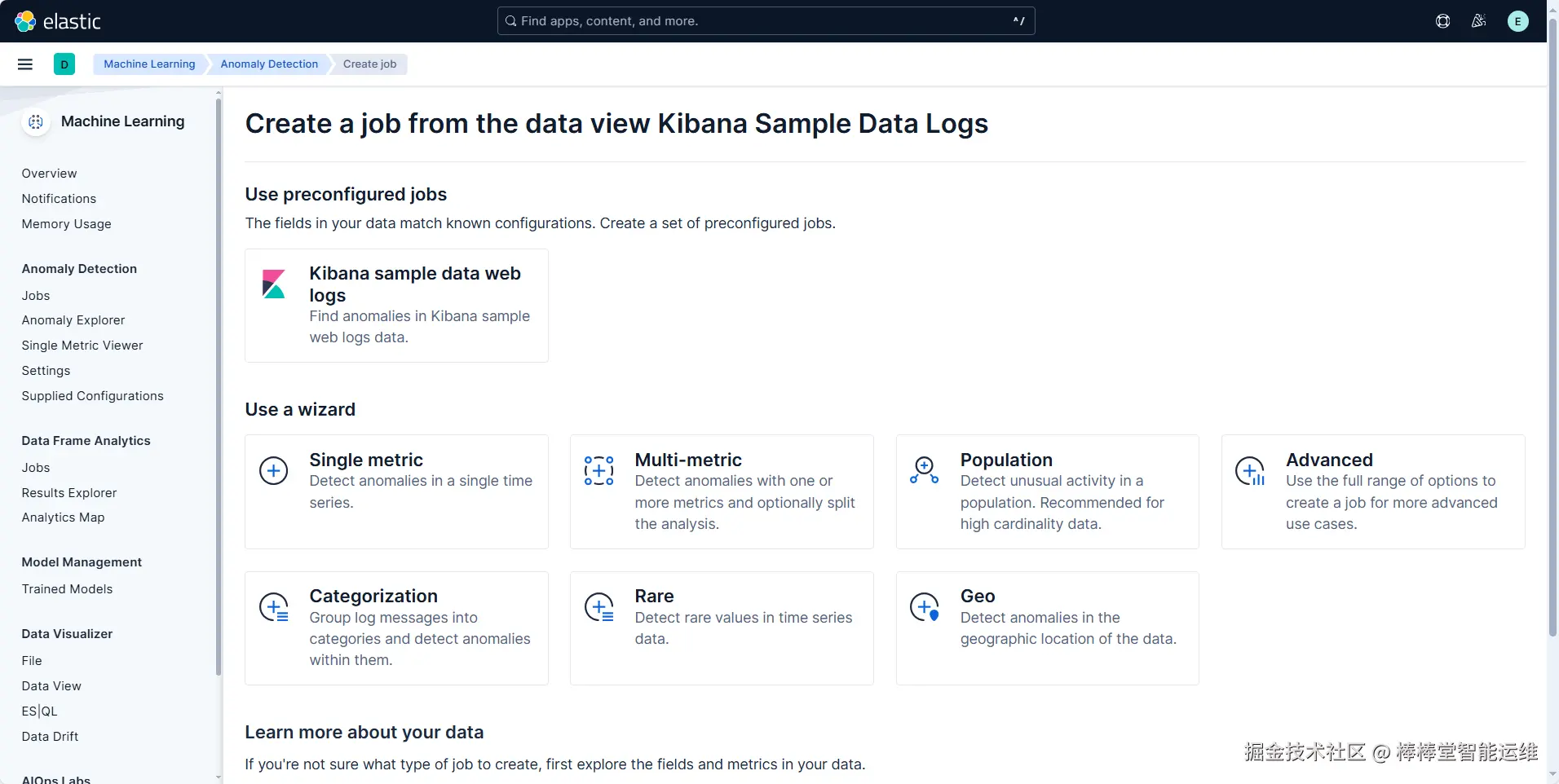Click the Advanced wizard icon
Screen dimensions: 1559x784
pyautogui.click(x=1250, y=471)
